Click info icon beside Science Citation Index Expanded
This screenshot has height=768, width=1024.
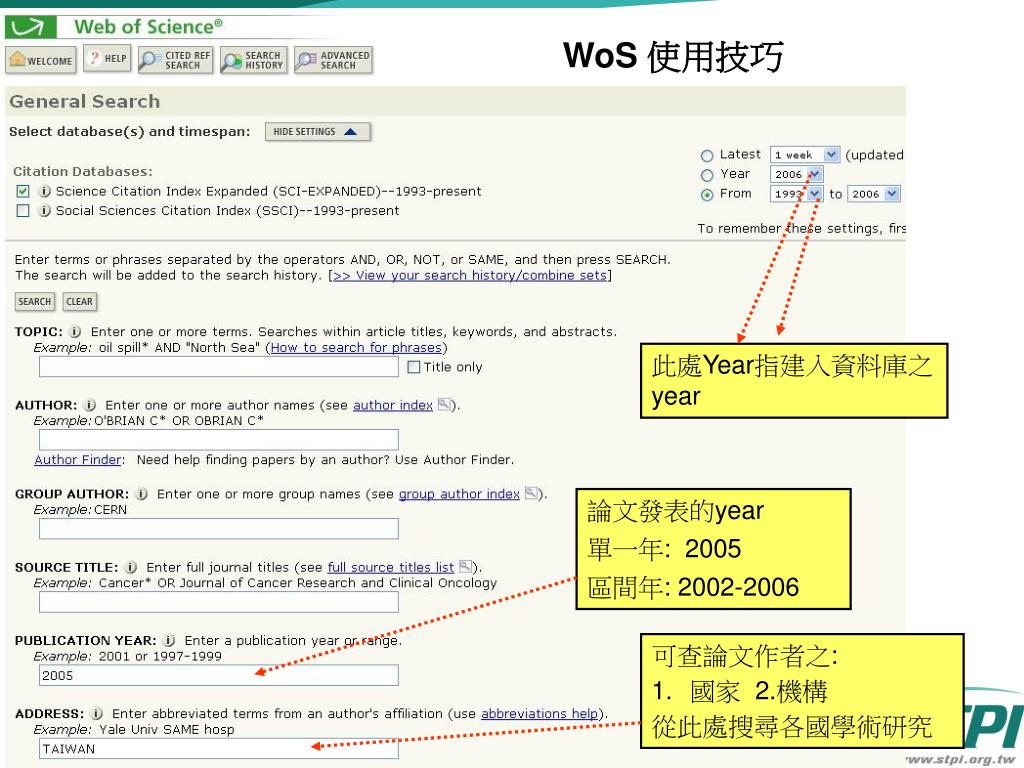click(x=44, y=191)
